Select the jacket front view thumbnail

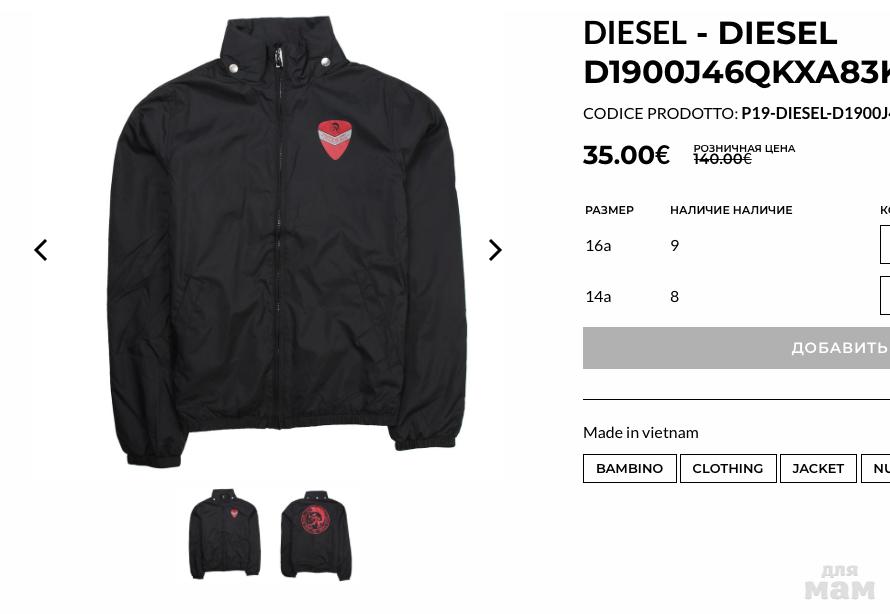225,534
